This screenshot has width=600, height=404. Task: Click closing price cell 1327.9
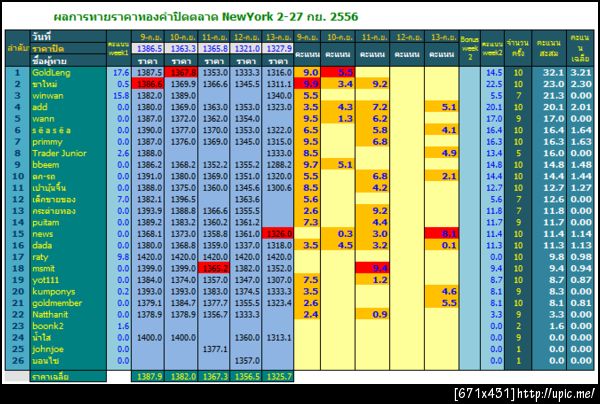click(278, 49)
